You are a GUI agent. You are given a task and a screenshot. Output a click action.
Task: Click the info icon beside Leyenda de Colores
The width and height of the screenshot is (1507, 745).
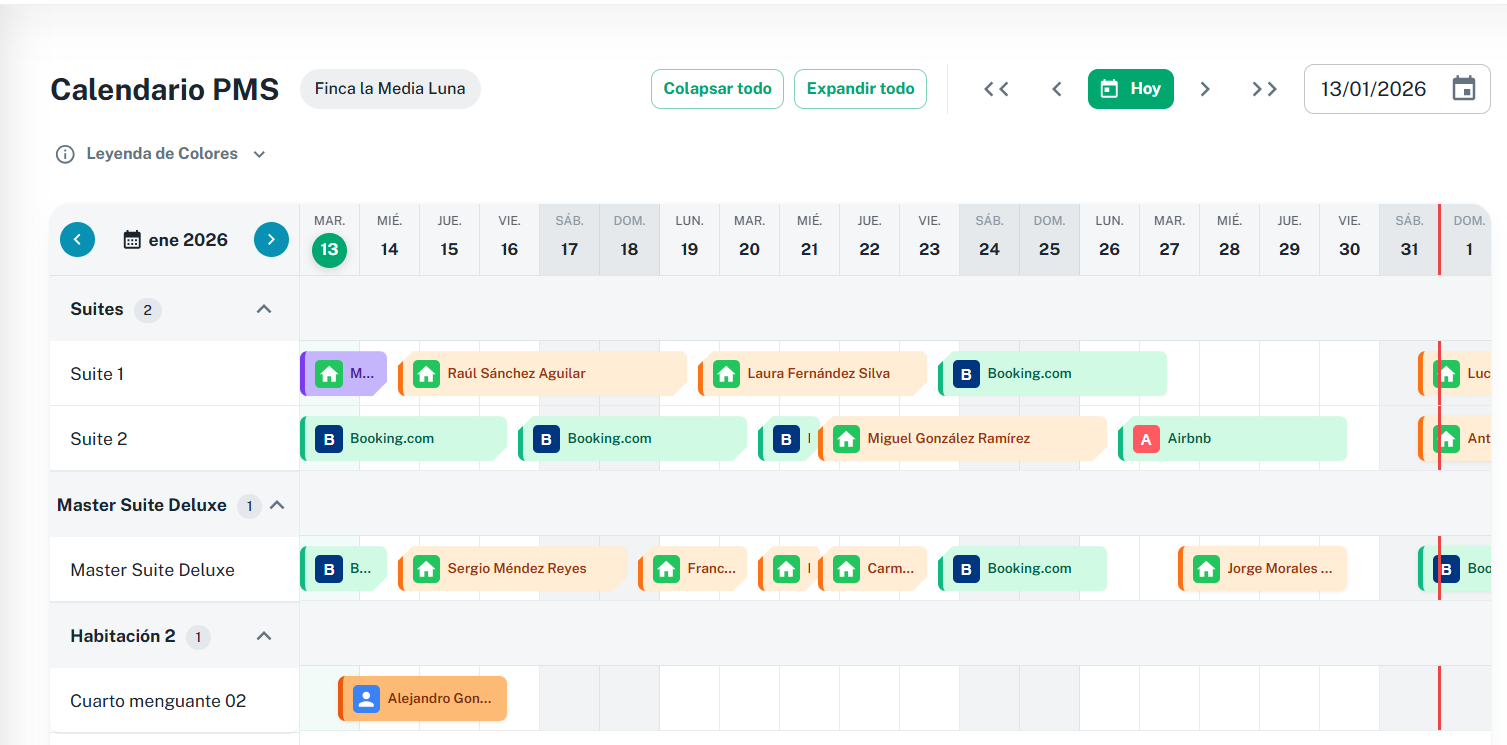65,154
